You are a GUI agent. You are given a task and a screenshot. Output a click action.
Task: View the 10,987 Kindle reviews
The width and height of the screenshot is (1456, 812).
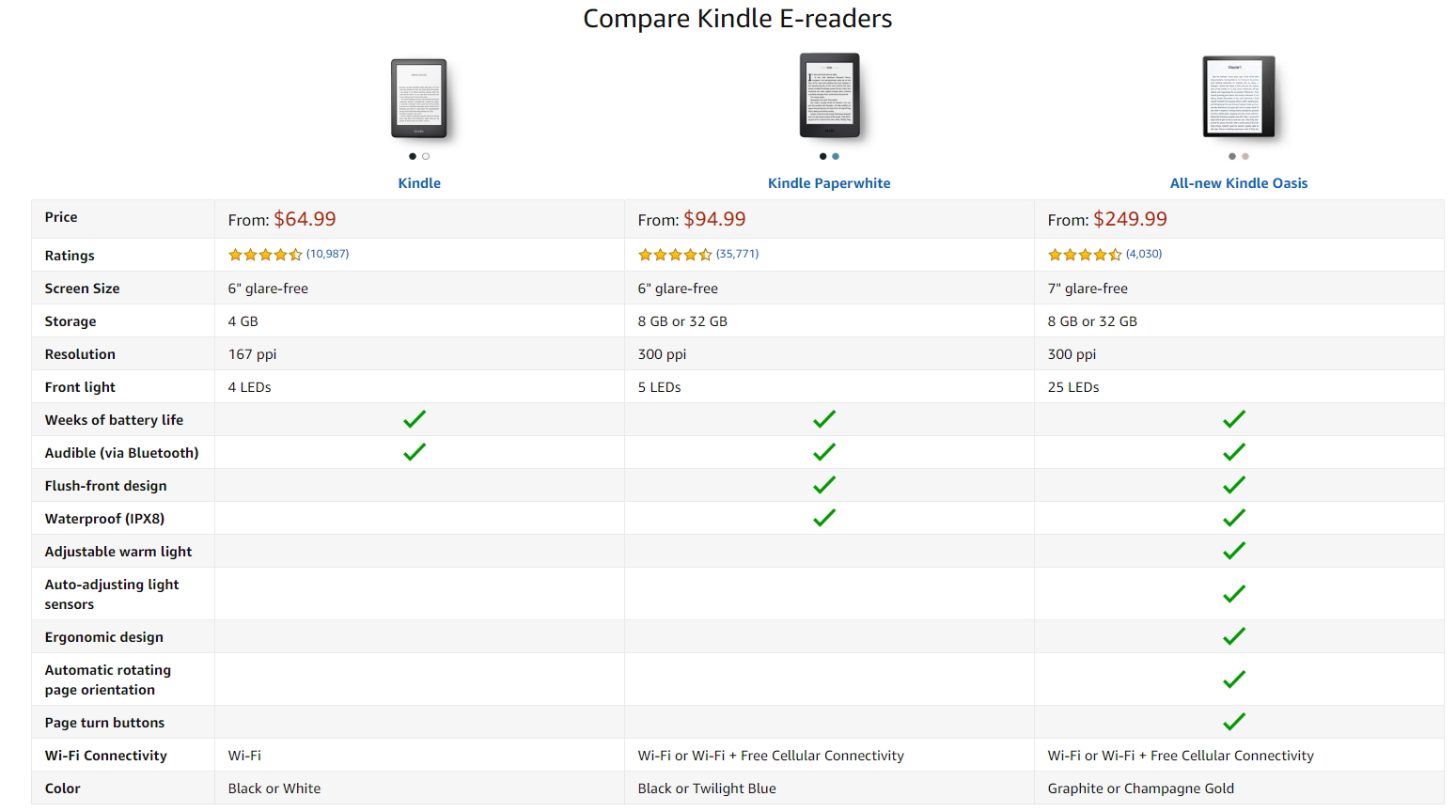pos(328,254)
